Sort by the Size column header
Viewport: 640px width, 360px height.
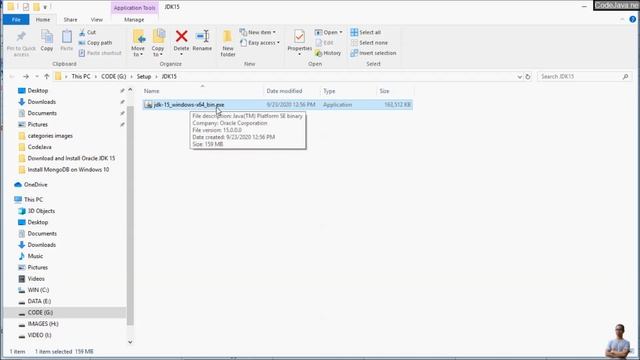point(384,91)
